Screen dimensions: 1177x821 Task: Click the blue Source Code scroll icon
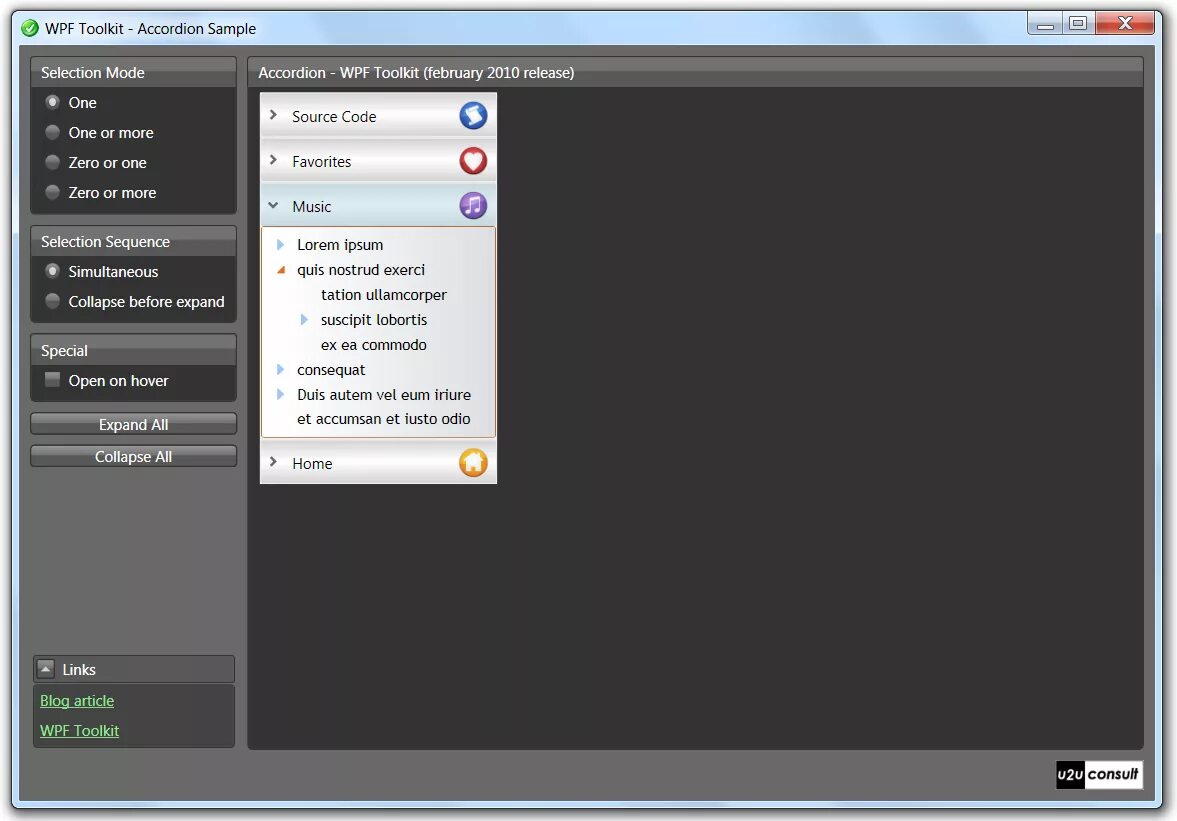473,116
